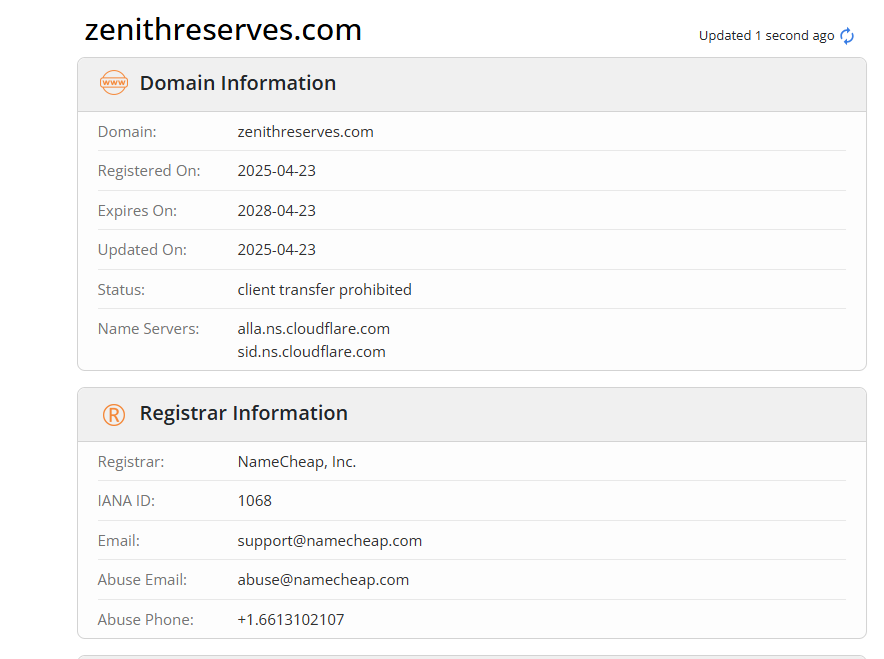The image size is (884, 659).
Task: Click the IANA ID value 1068
Action: point(254,501)
